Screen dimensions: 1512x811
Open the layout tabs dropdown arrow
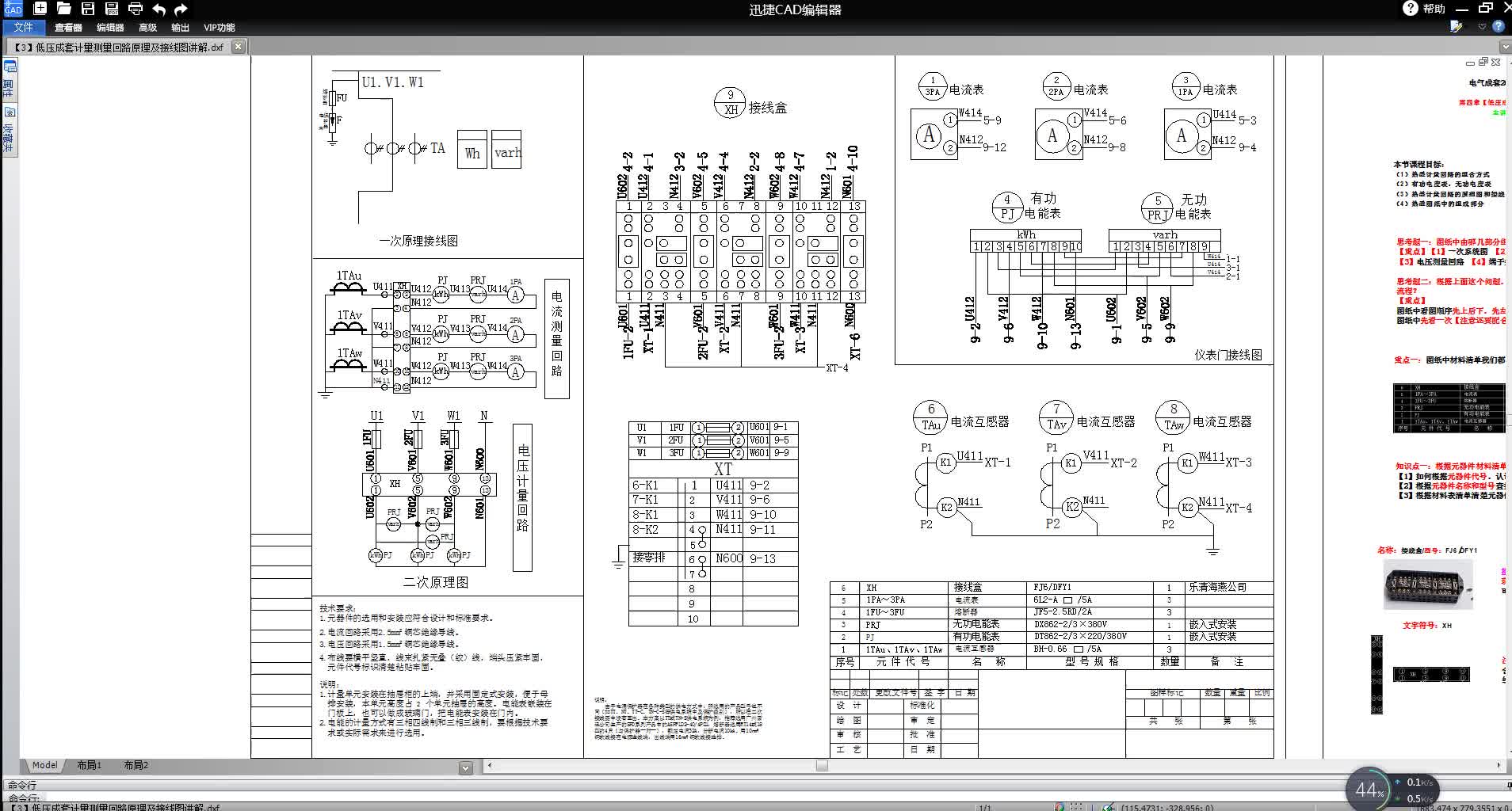coord(466,767)
